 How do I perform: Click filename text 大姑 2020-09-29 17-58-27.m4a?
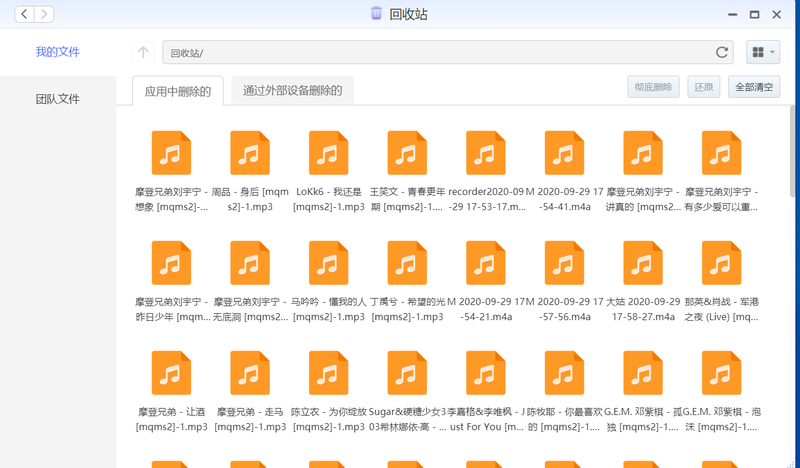click(643, 309)
